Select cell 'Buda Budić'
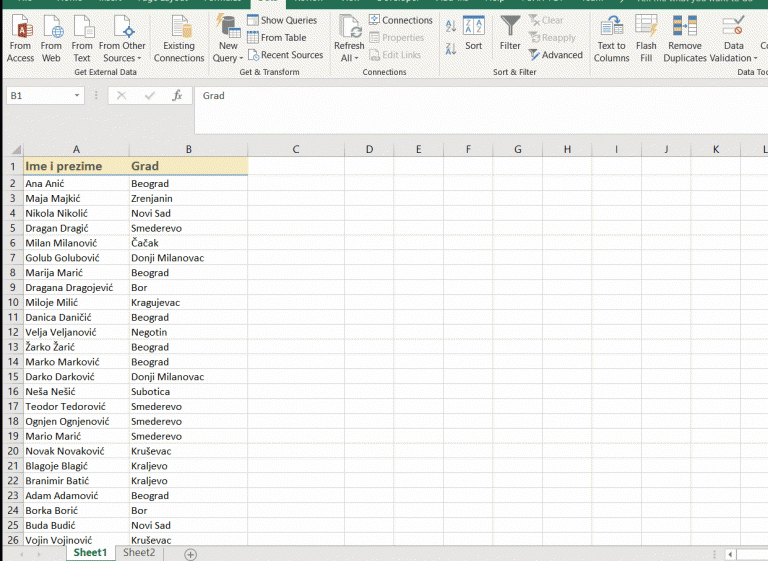The image size is (768, 561). click(76, 525)
